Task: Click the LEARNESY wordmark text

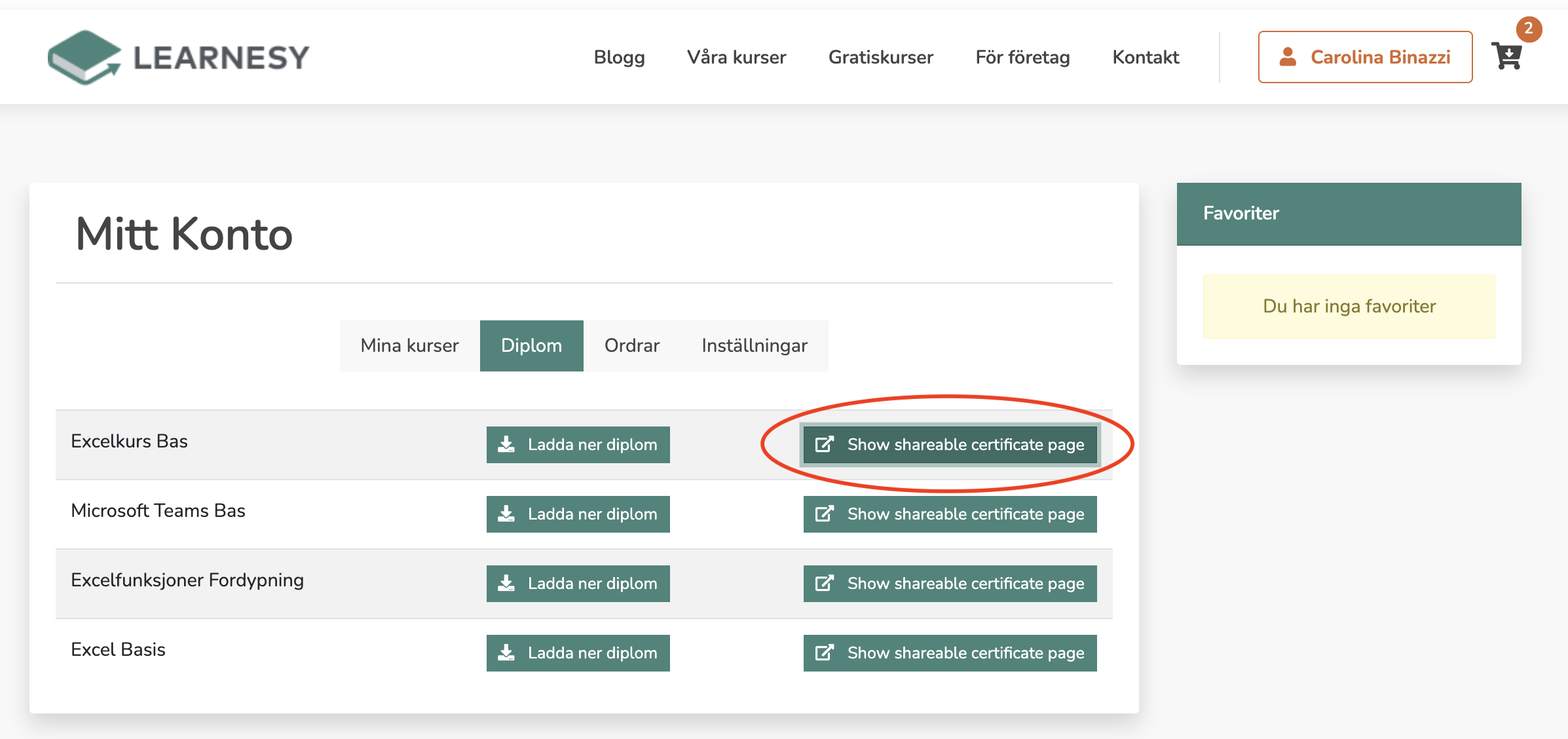Action: 221,58
